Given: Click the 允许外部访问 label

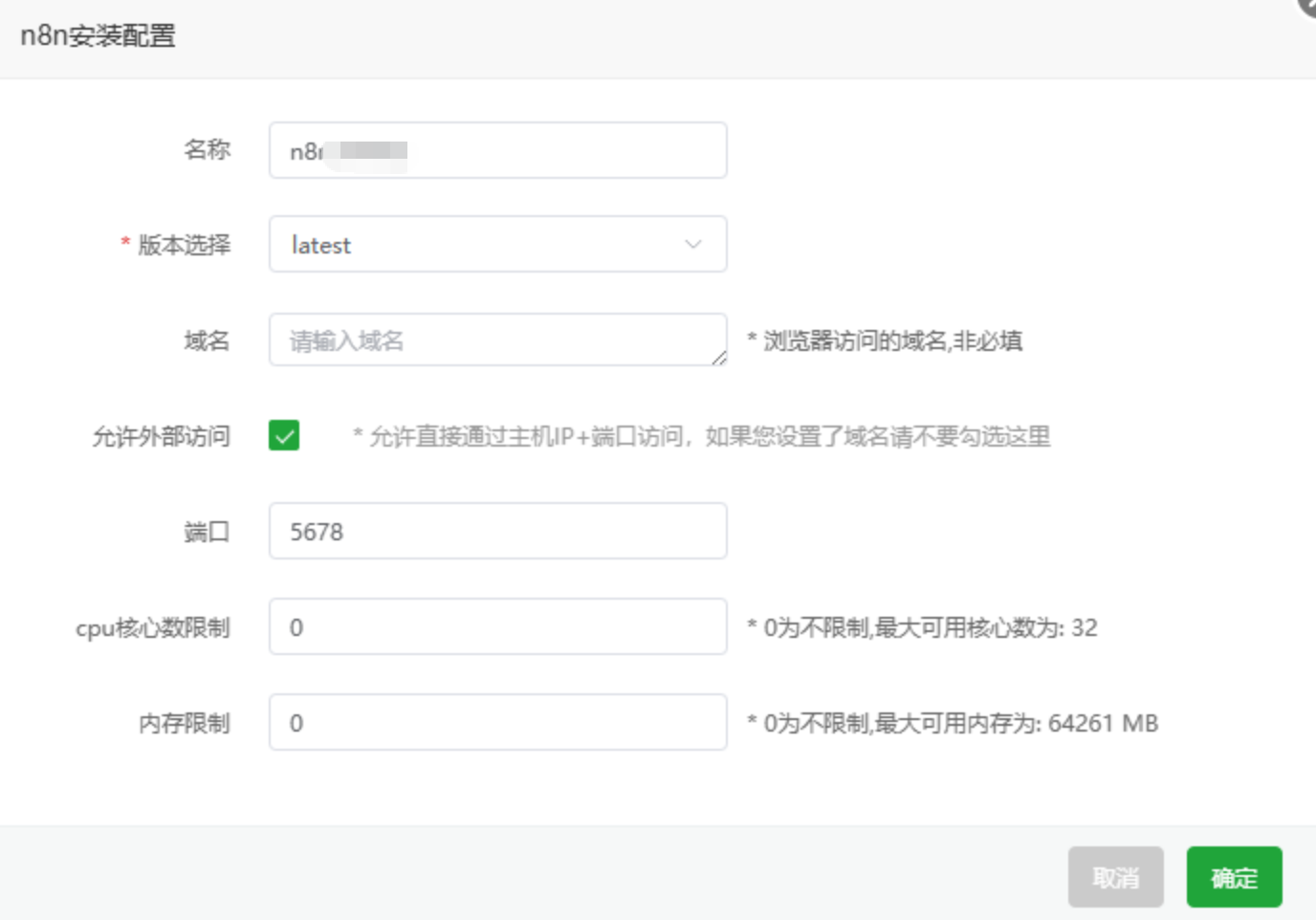Looking at the screenshot, I should [x=161, y=437].
